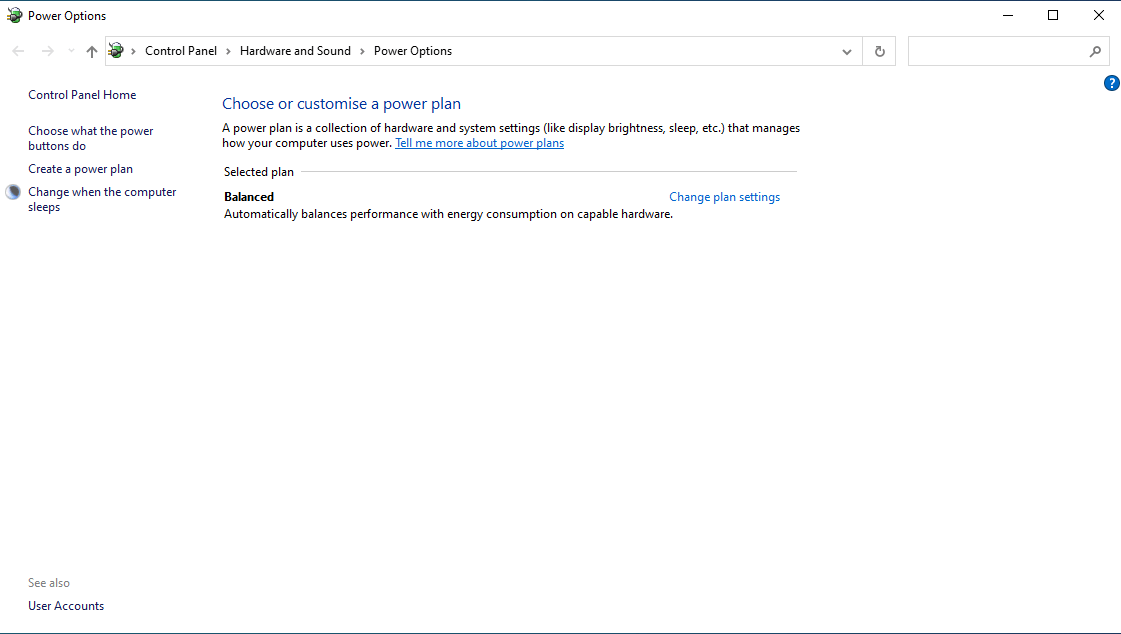This screenshot has height=634, width=1121.
Task: Focus the Control Panel search field
Action: tap(998, 51)
